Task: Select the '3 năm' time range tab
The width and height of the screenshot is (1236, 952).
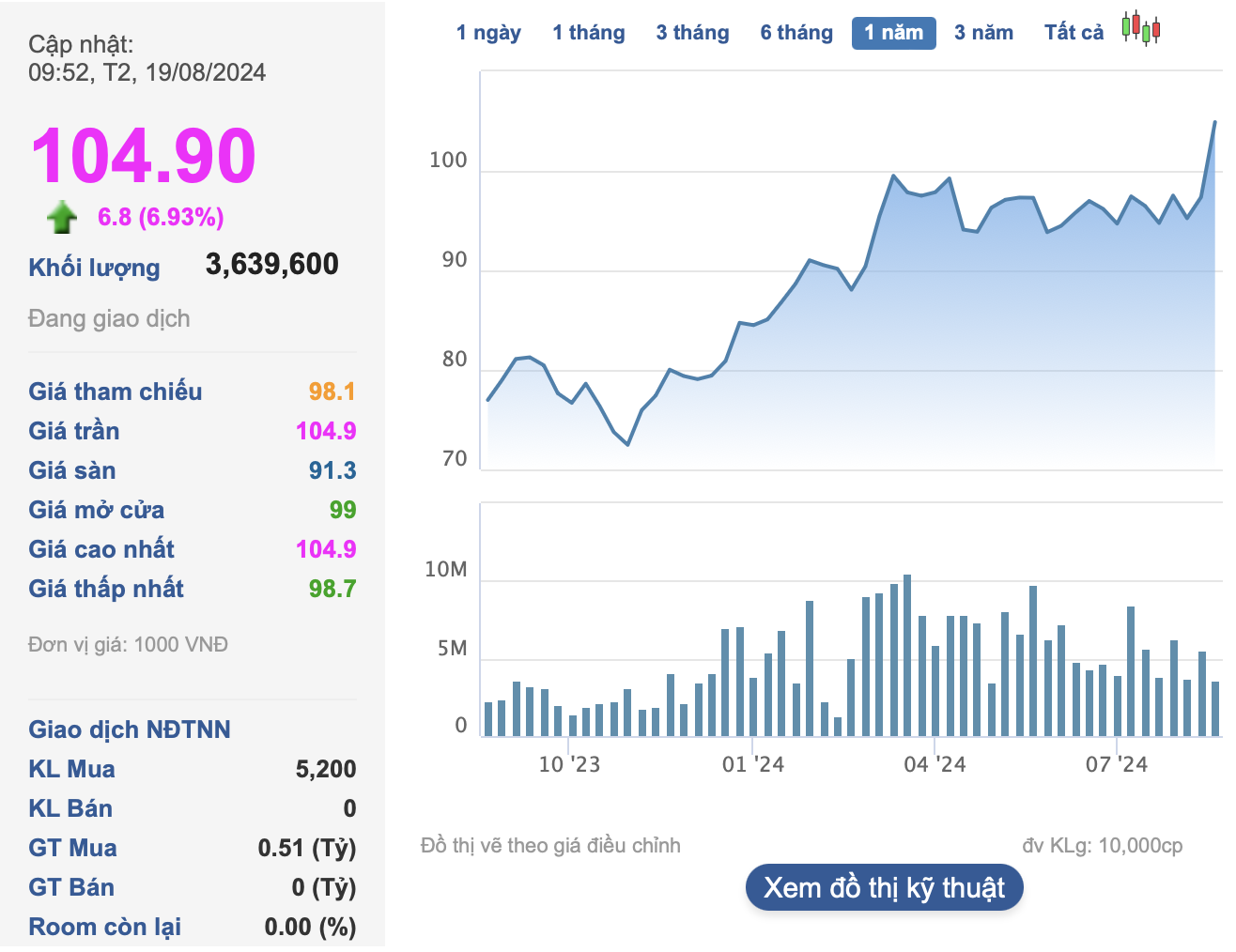Action: 984,33
